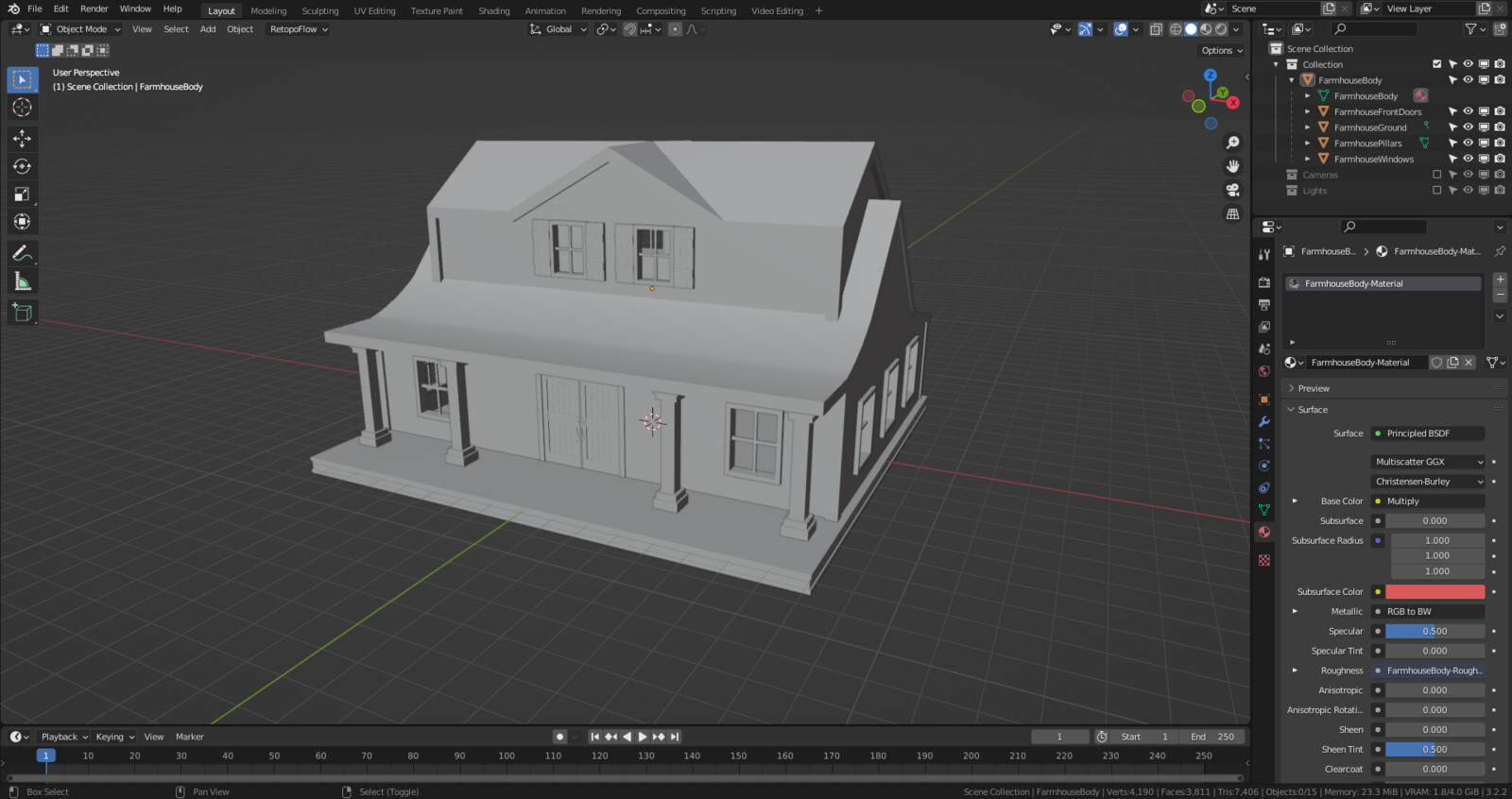
Task: Pin the properties editor context
Action: (x=1499, y=251)
